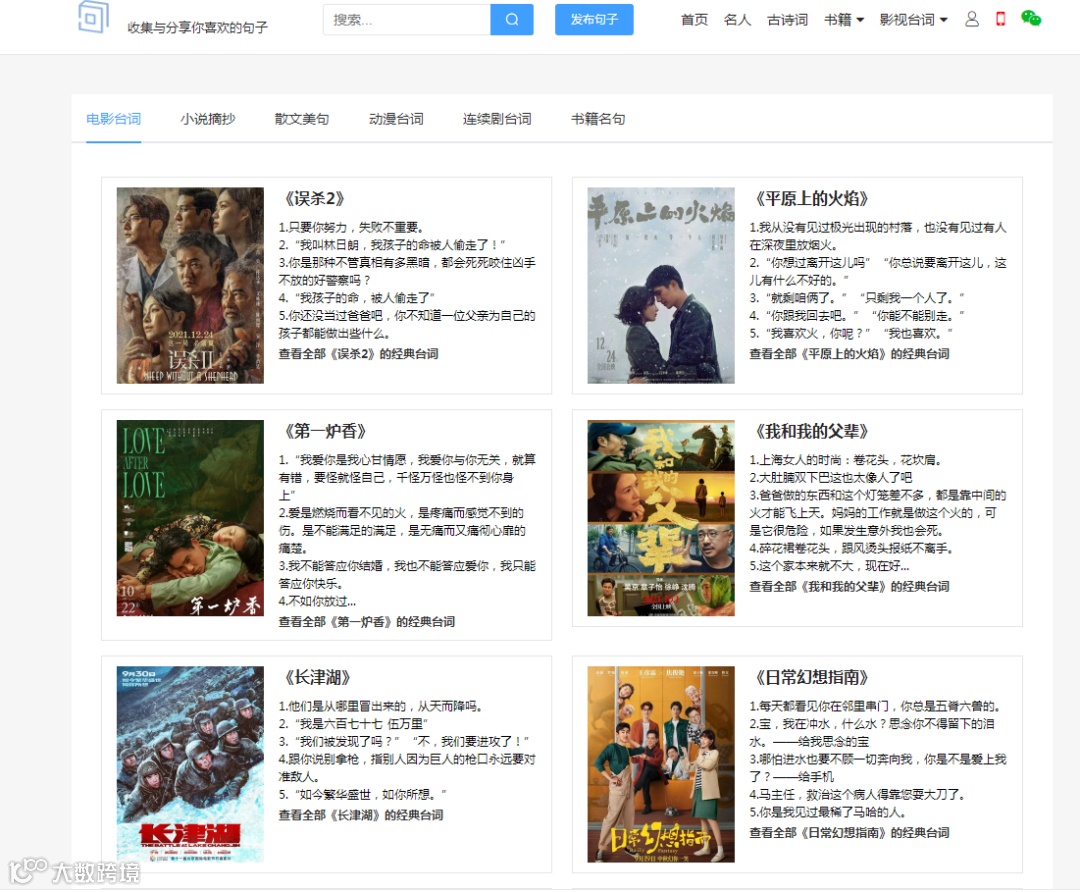Image resolution: width=1080 pixels, height=892 pixels.
Task: Go to 首页 in the navigation
Action: pos(694,20)
